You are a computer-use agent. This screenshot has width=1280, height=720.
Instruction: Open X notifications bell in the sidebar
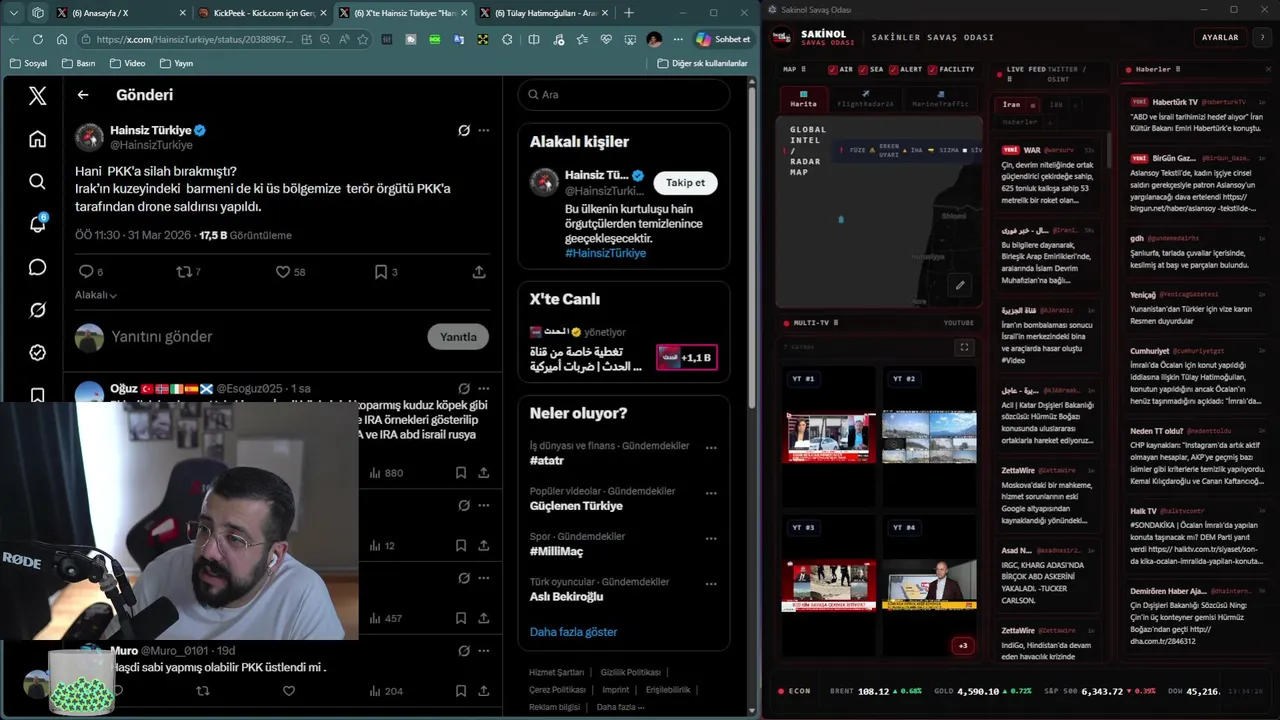37,224
